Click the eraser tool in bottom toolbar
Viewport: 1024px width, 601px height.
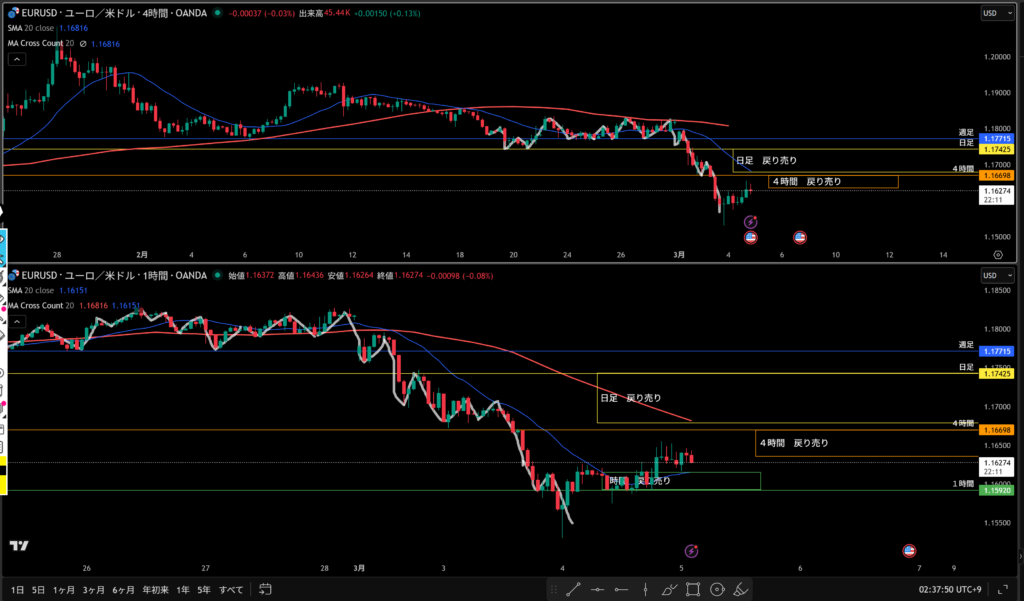[x=741, y=589]
